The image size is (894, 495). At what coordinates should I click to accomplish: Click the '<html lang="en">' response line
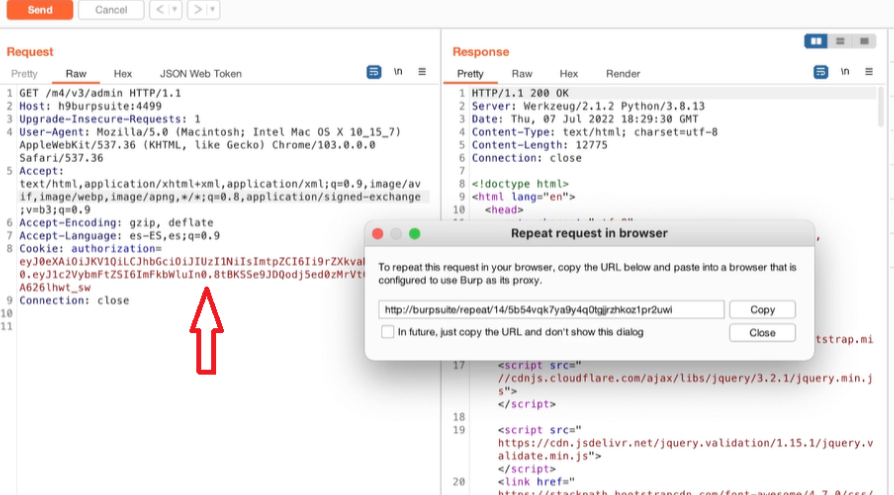pyautogui.click(x=523, y=197)
